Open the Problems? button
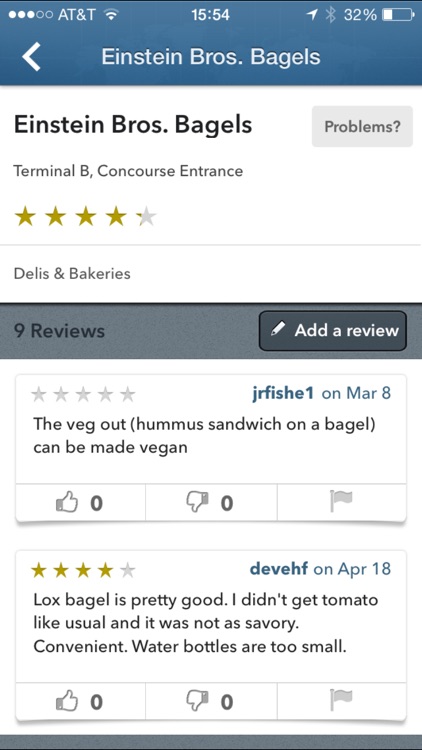This screenshot has width=422, height=750. pyautogui.click(x=362, y=126)
